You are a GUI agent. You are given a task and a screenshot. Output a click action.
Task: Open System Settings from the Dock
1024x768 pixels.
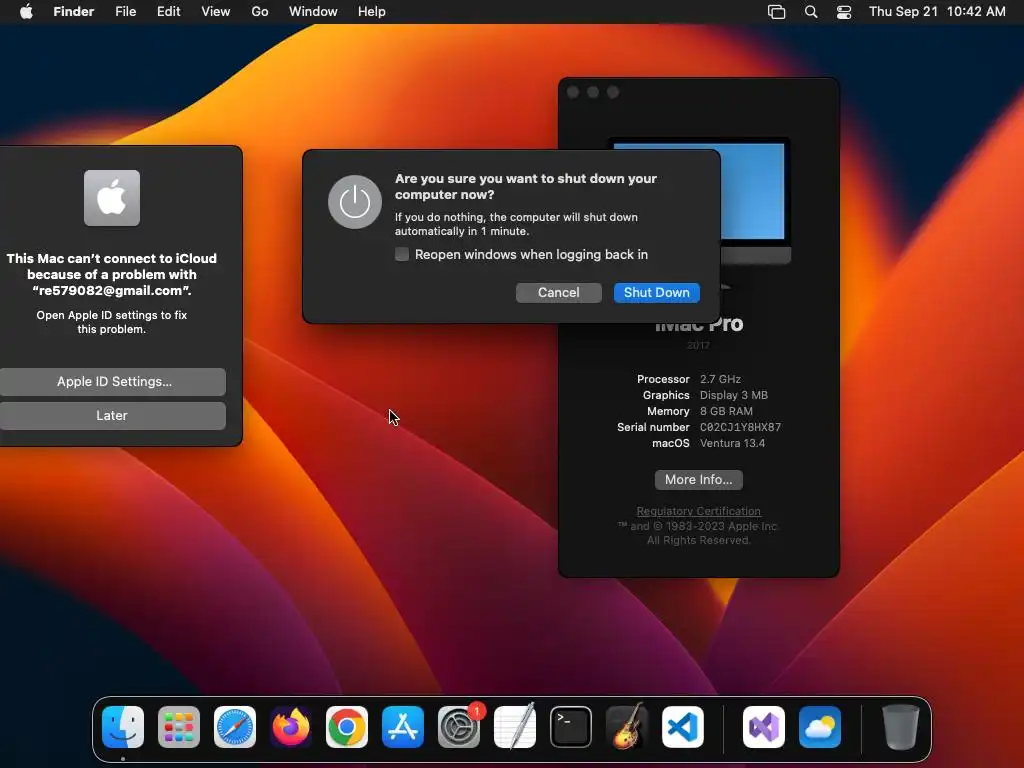(458, 727)
